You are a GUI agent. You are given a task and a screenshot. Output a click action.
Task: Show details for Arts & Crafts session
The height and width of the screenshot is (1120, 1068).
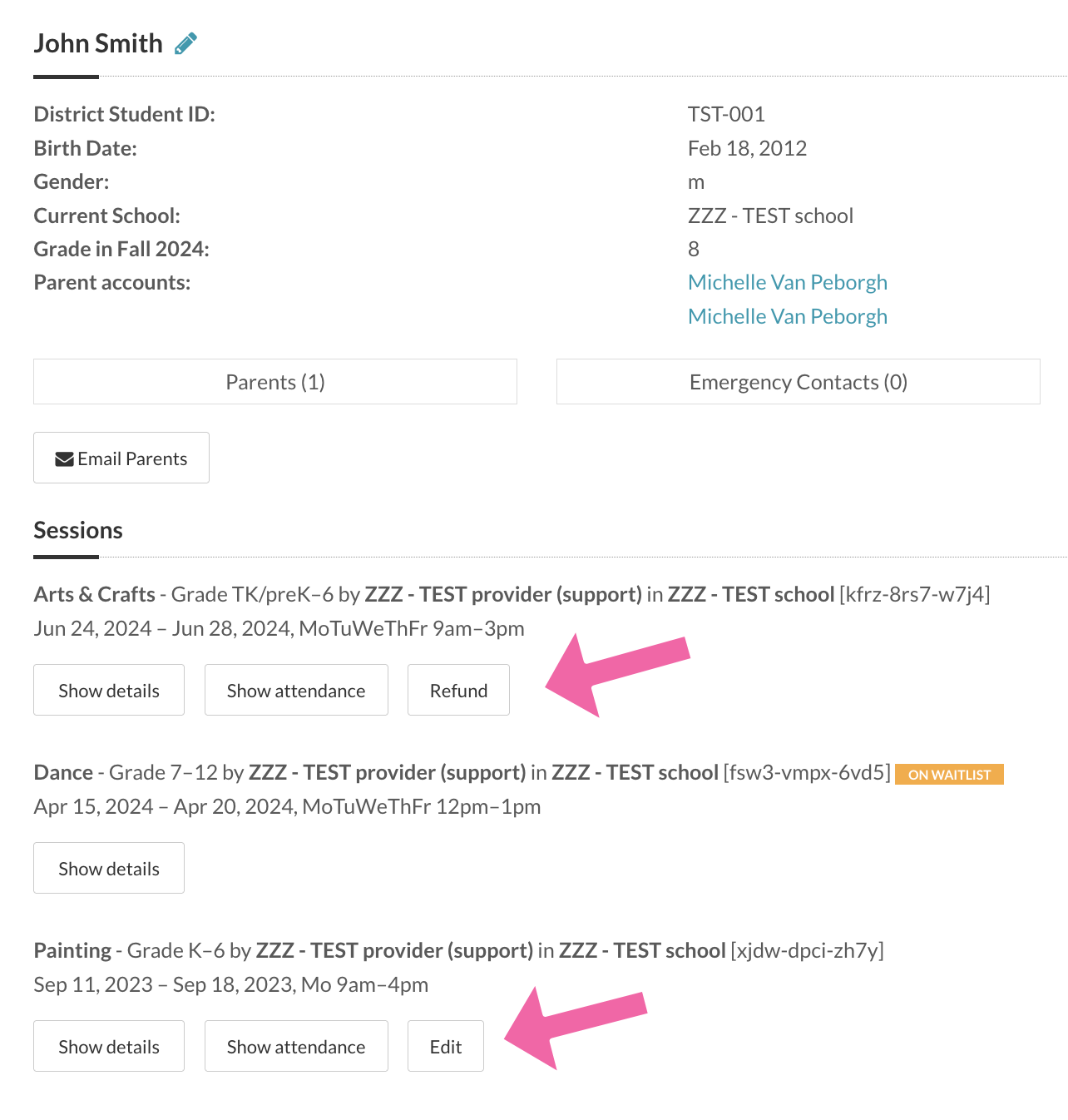(109, 690)
